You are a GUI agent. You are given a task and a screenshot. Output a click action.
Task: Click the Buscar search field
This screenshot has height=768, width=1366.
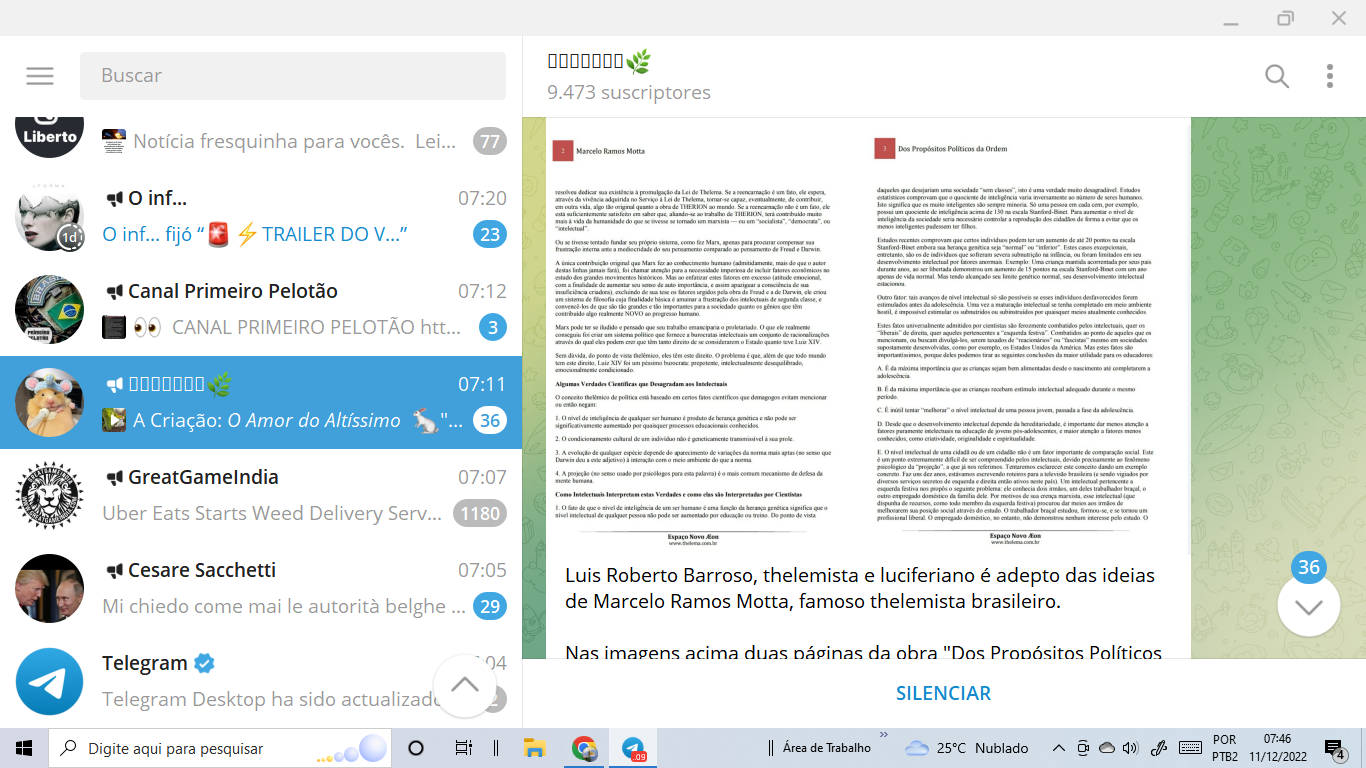293,76
